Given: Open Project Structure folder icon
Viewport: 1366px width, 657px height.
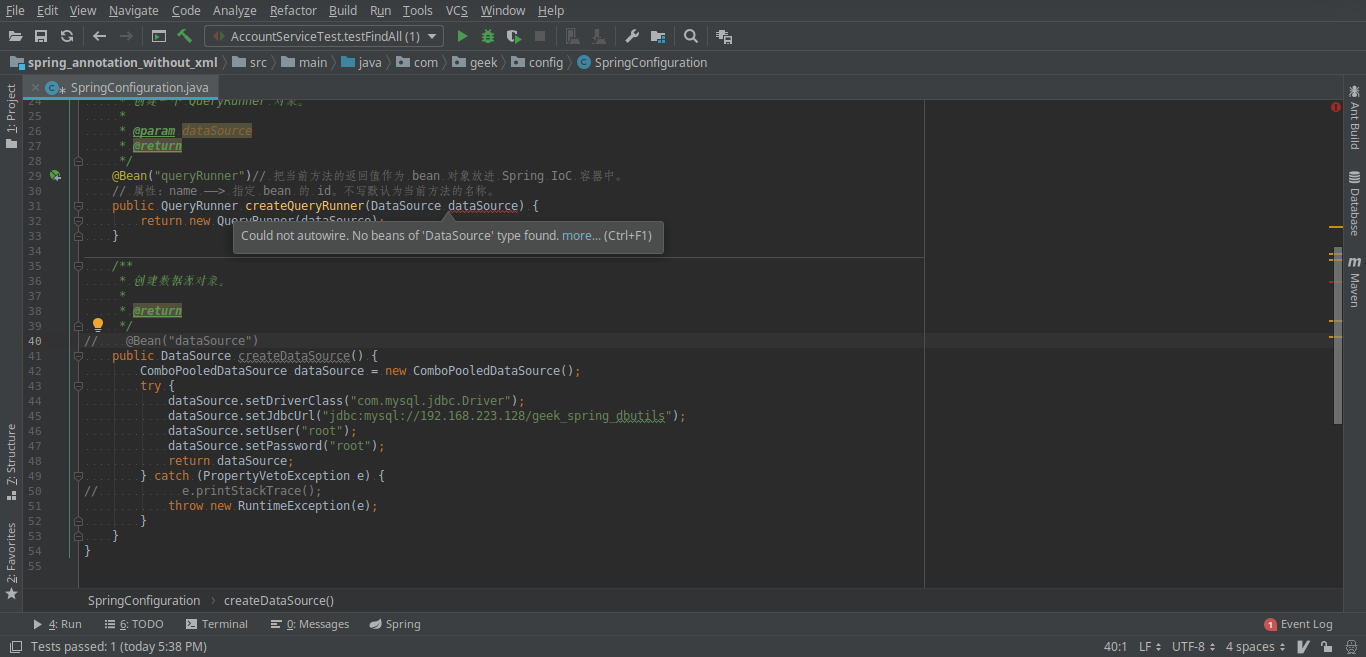Looking at the screenshot, I should [658, 36].
